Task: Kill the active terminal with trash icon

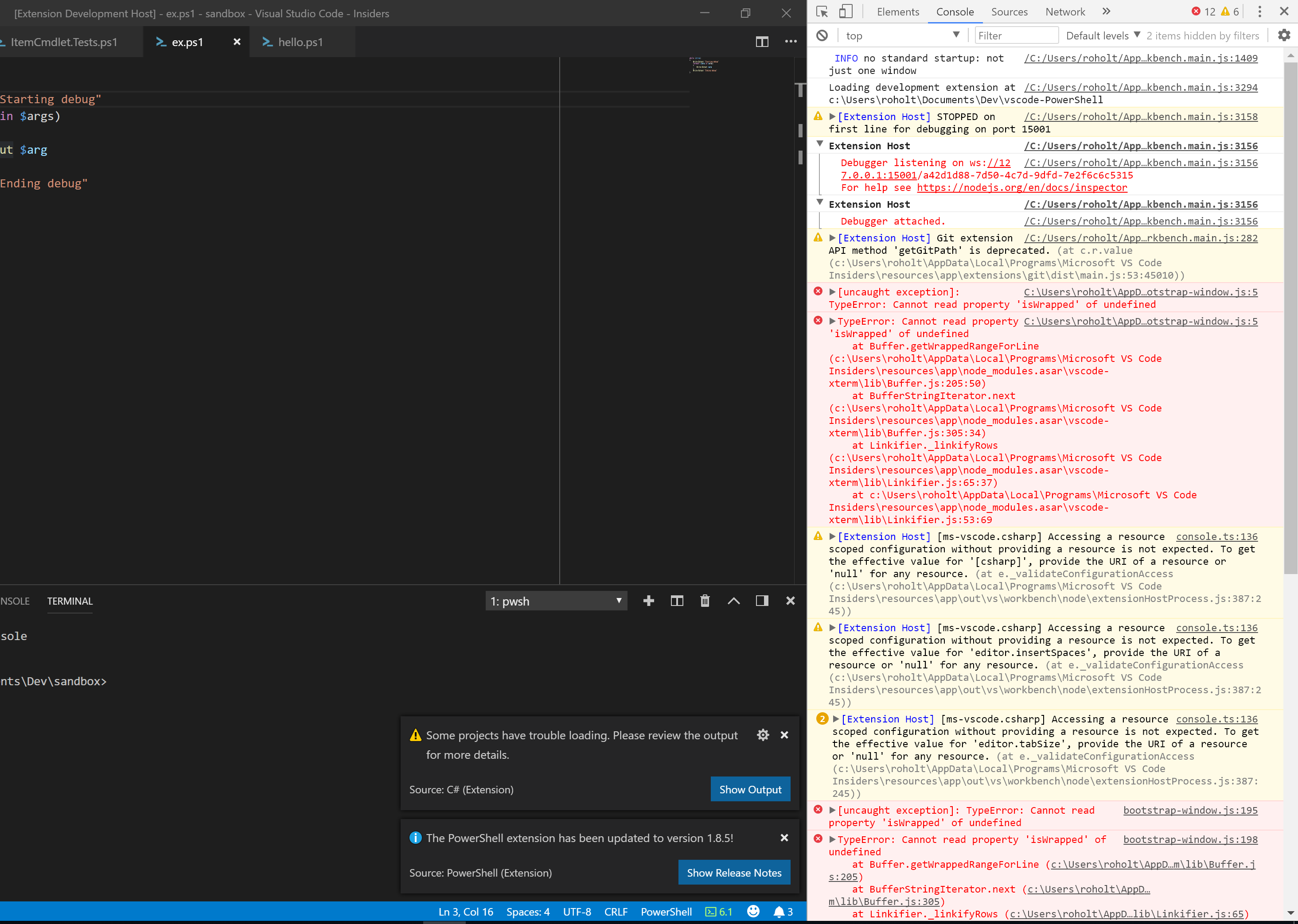Action: pos(705,600)
